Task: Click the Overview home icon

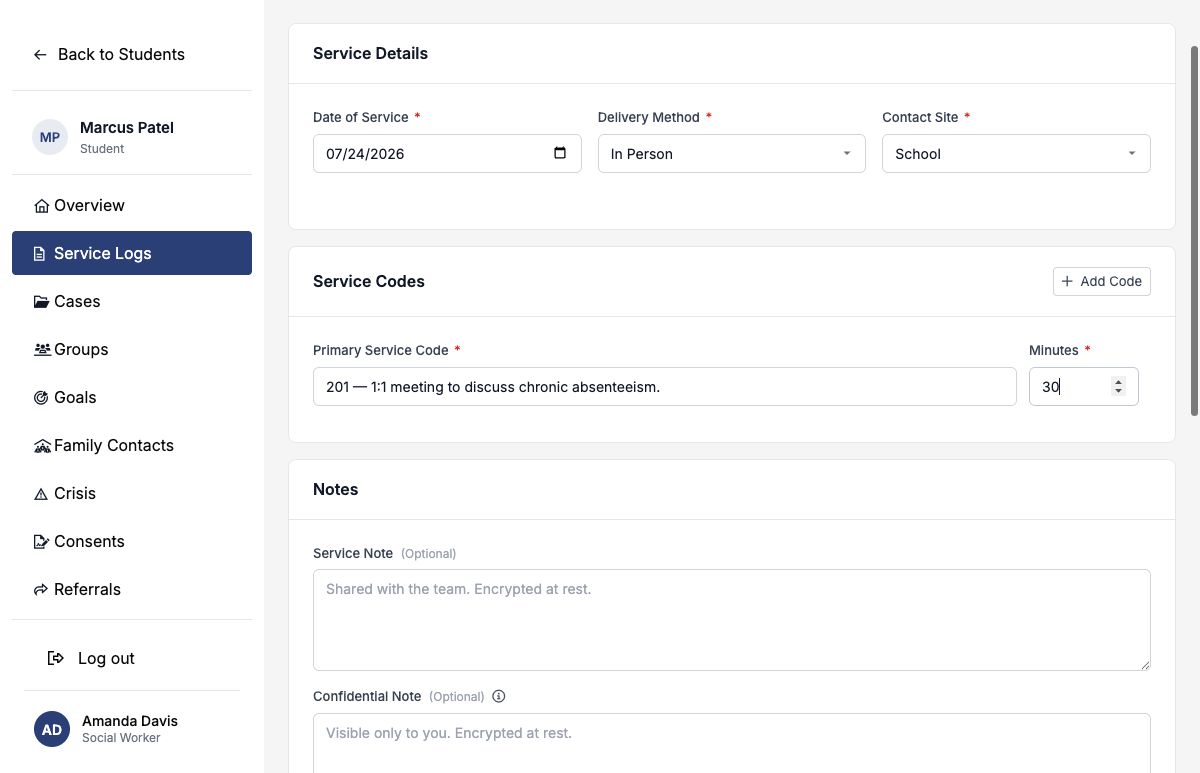Action: [x=41, y=206]
